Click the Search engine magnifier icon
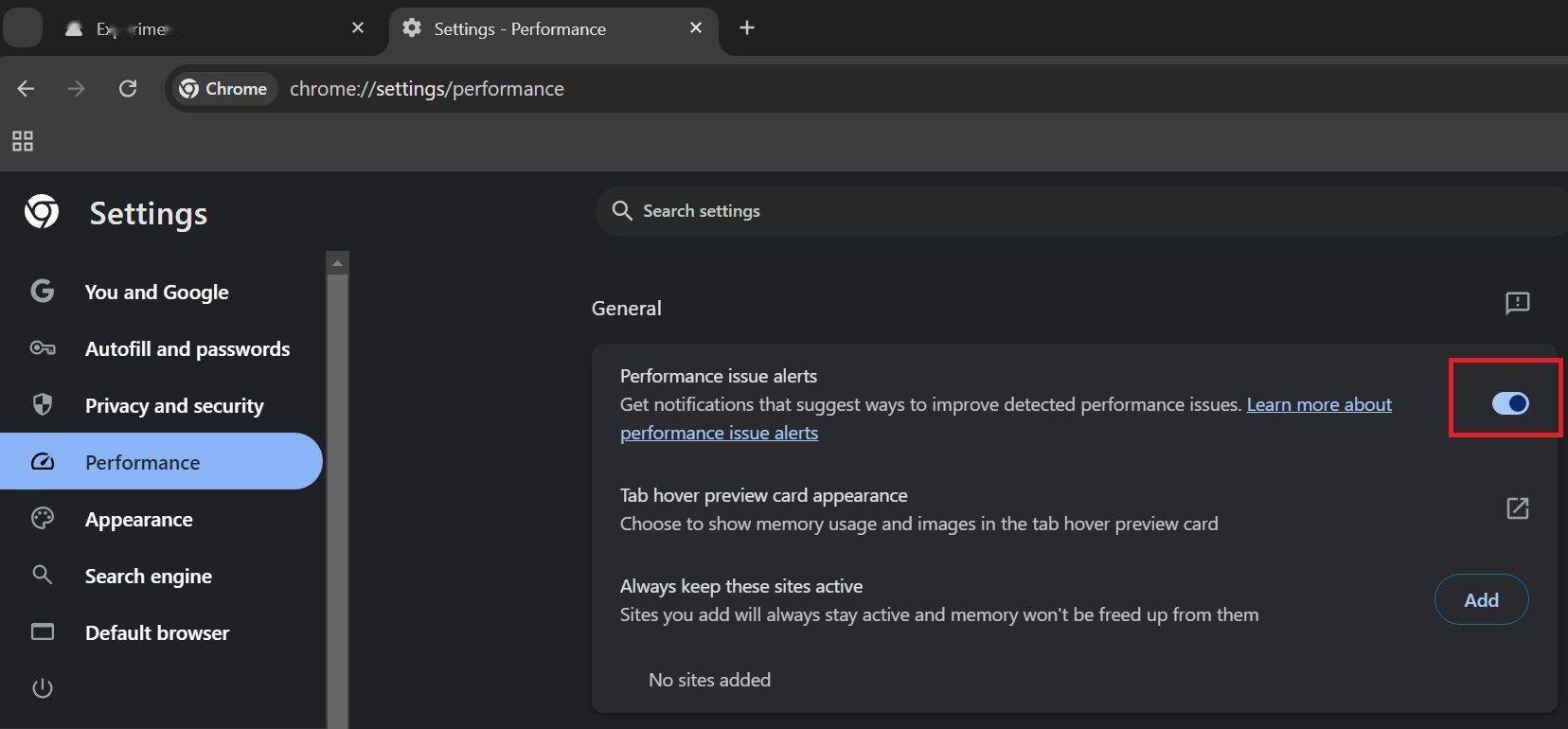1568x729 pixels. pyautogui.click(x=42, y=575)
